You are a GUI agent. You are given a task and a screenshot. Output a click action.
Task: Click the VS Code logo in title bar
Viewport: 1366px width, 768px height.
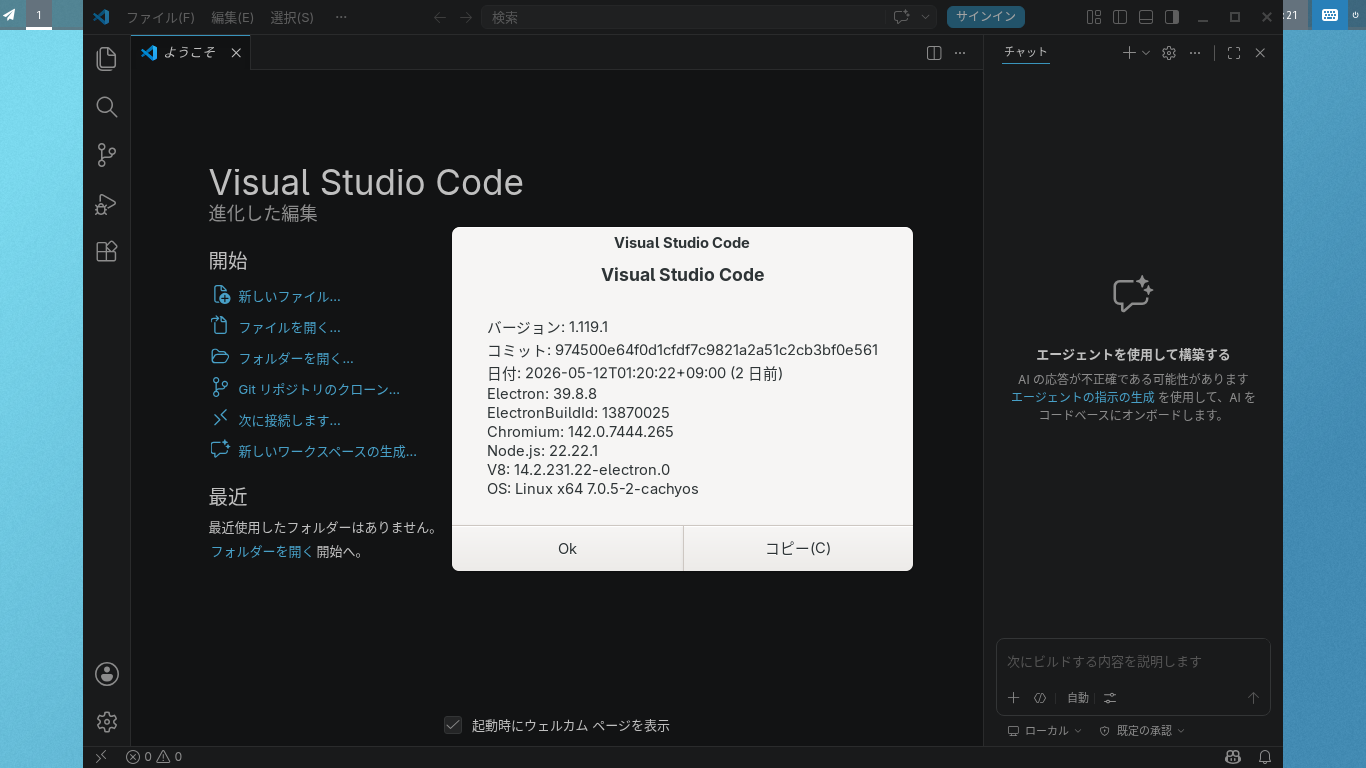pos(100,17)
